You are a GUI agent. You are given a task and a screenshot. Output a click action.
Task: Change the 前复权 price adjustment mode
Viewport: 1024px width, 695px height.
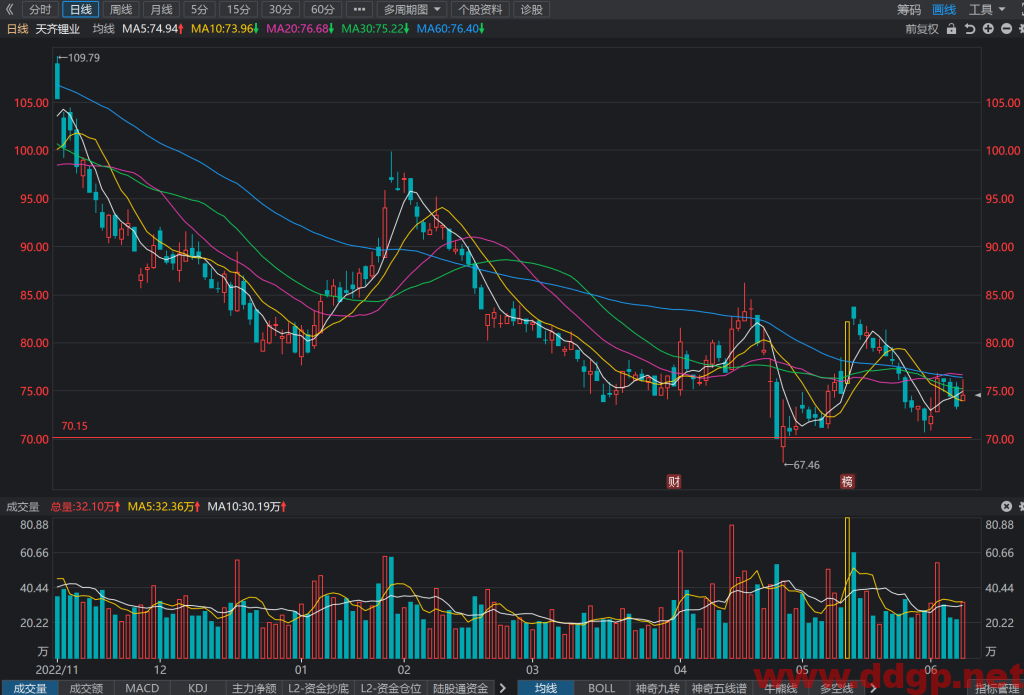[x=921, y=29]
